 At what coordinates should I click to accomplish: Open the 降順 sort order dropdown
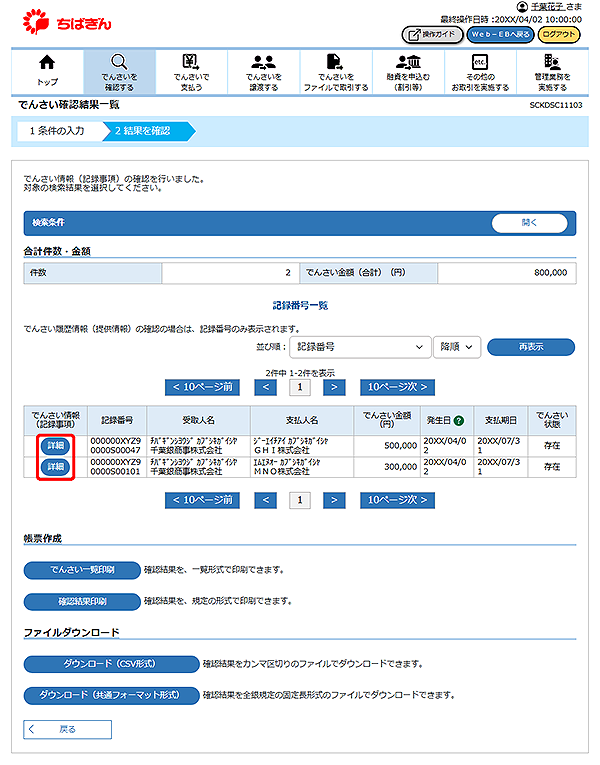pos(457,347)
